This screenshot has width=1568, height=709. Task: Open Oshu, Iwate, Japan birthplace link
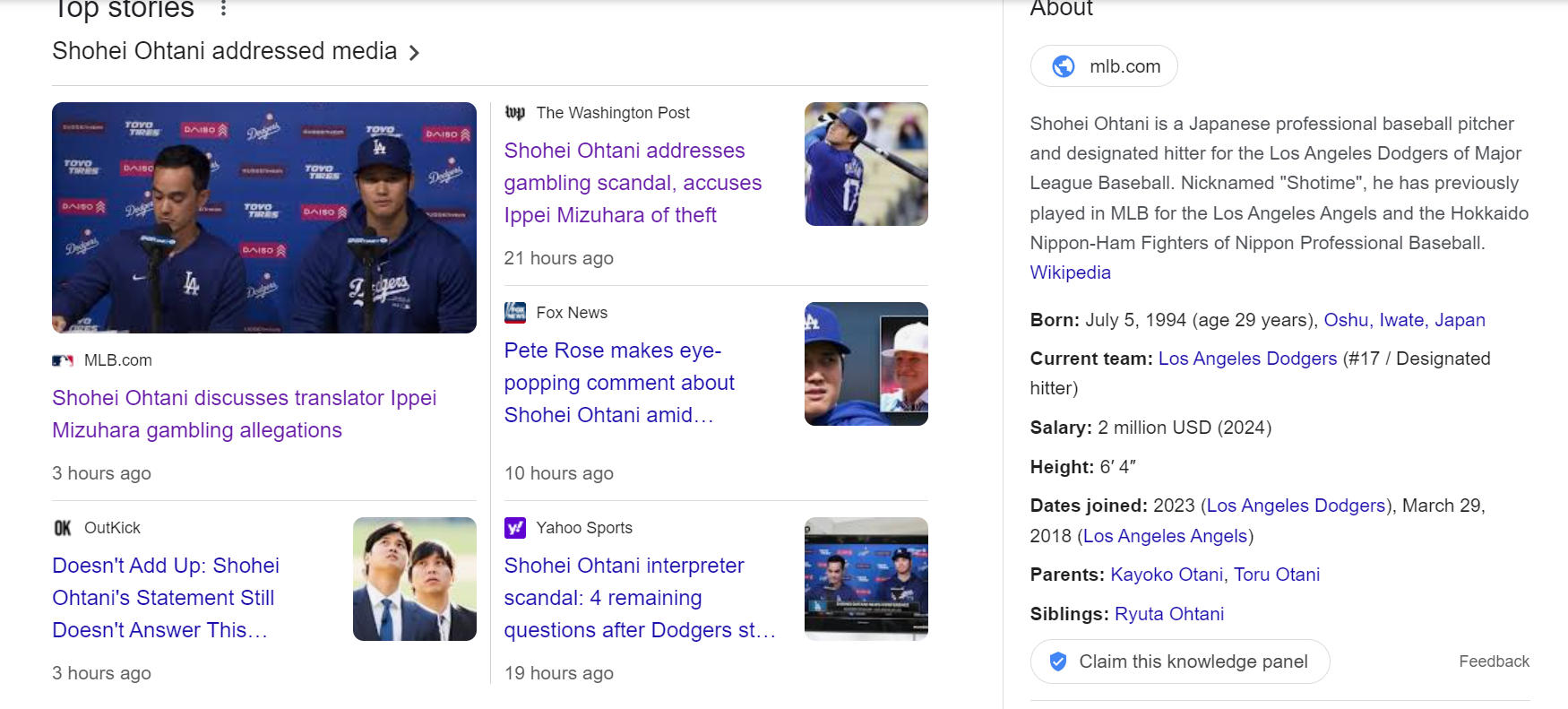pos(1404,320)
